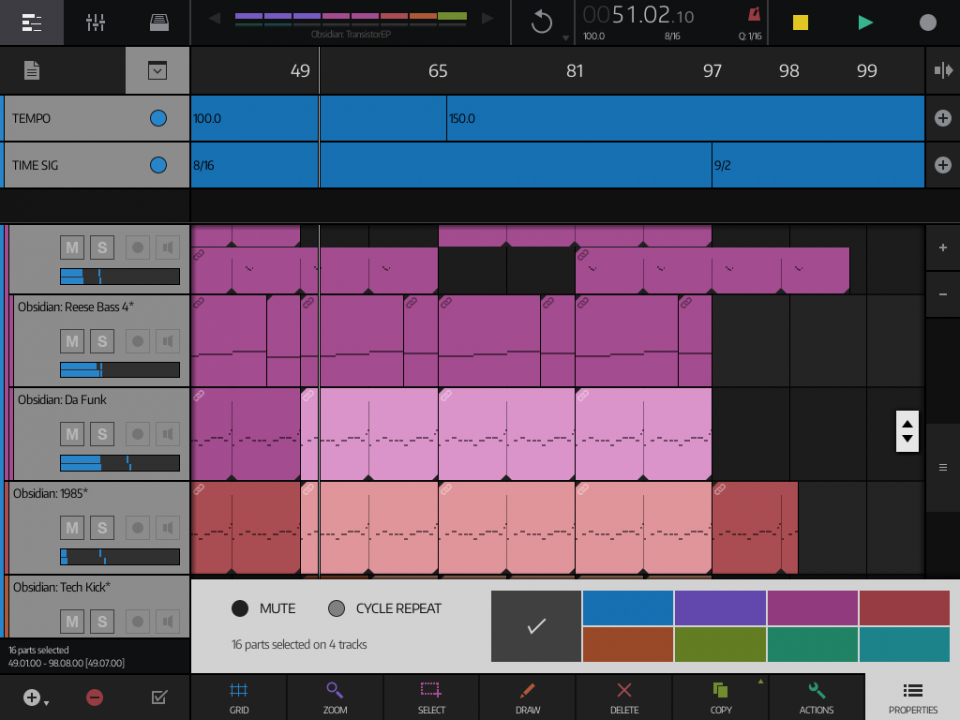
Task: Open the keyboard drawer panel at top
Action: 157,70
